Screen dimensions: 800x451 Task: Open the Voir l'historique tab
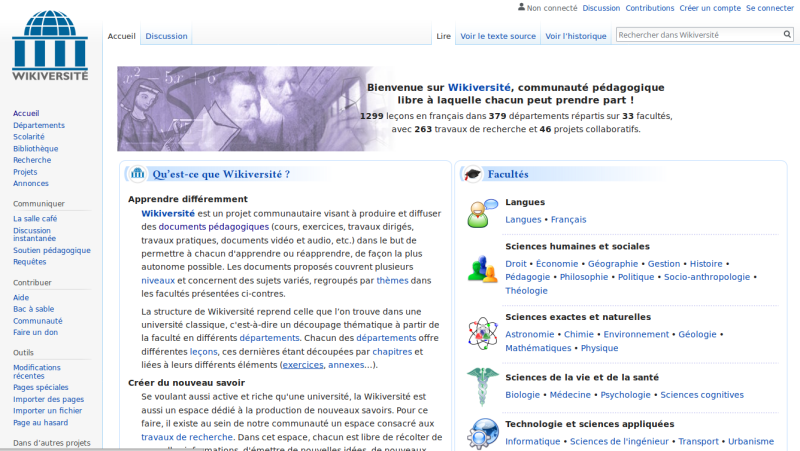tap(576, 36)
